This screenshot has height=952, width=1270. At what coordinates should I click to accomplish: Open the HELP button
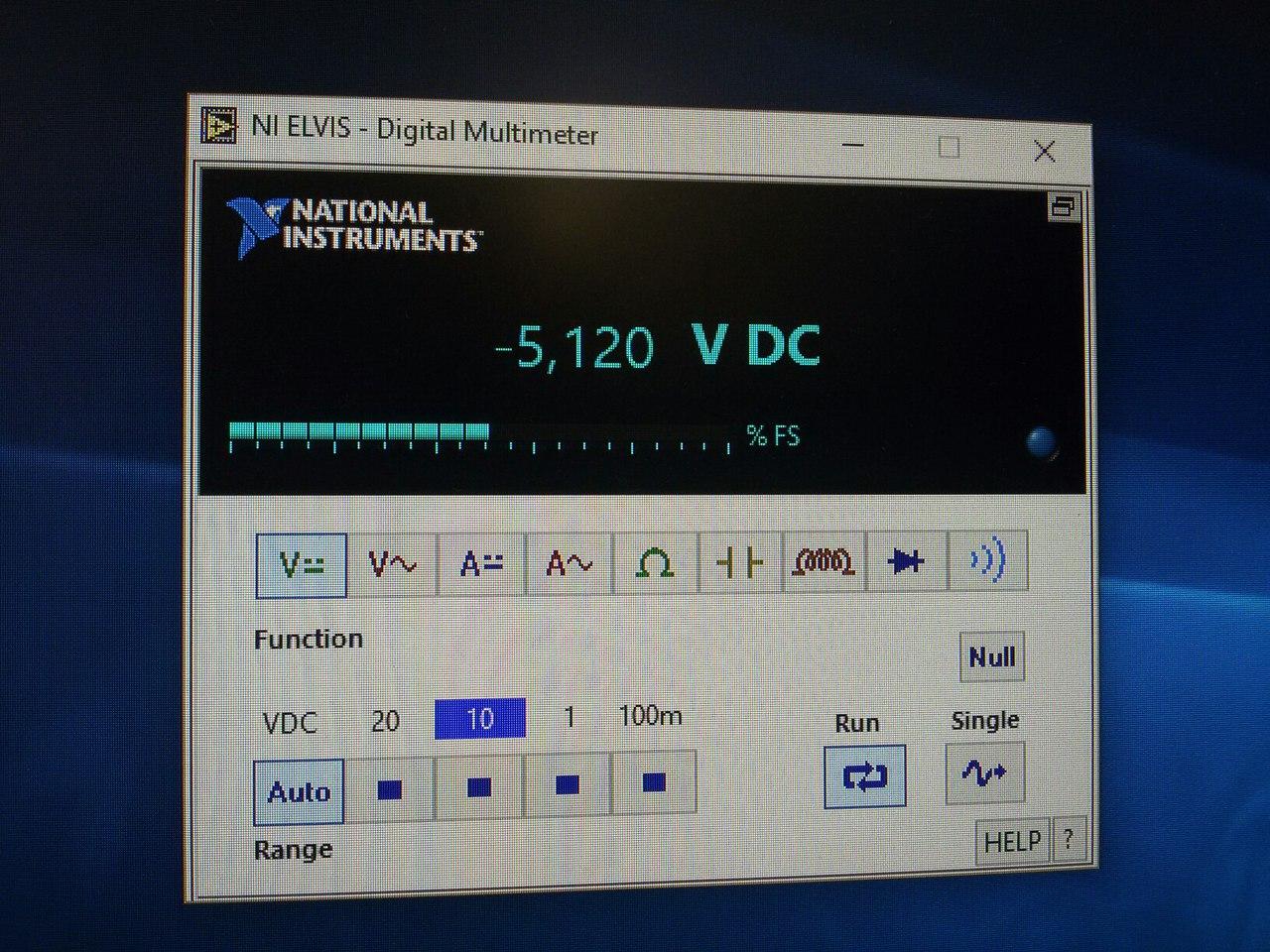tap(1012, 842)
